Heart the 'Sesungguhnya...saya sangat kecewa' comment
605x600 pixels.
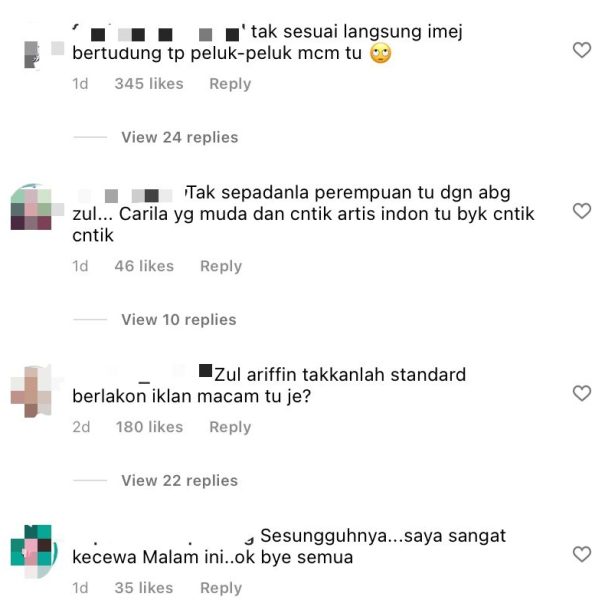coord(581,554)
